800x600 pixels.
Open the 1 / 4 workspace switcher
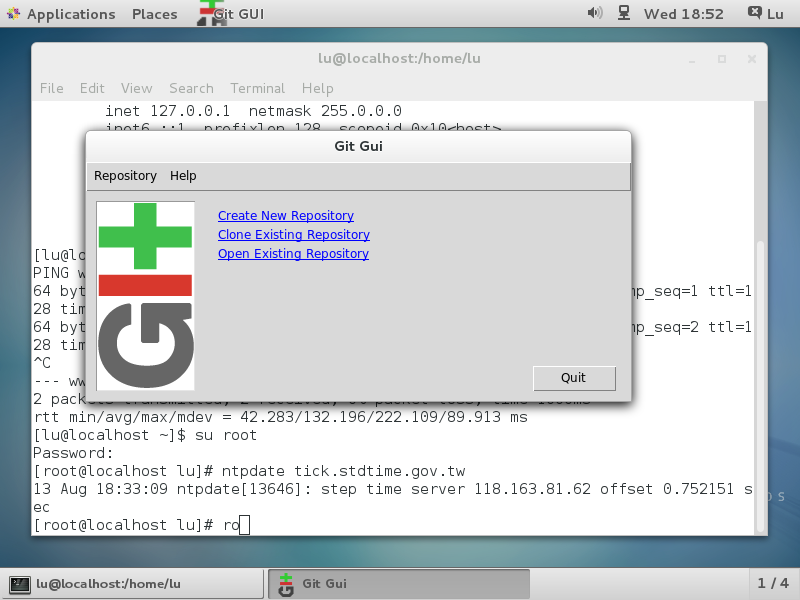pos(773,583)
